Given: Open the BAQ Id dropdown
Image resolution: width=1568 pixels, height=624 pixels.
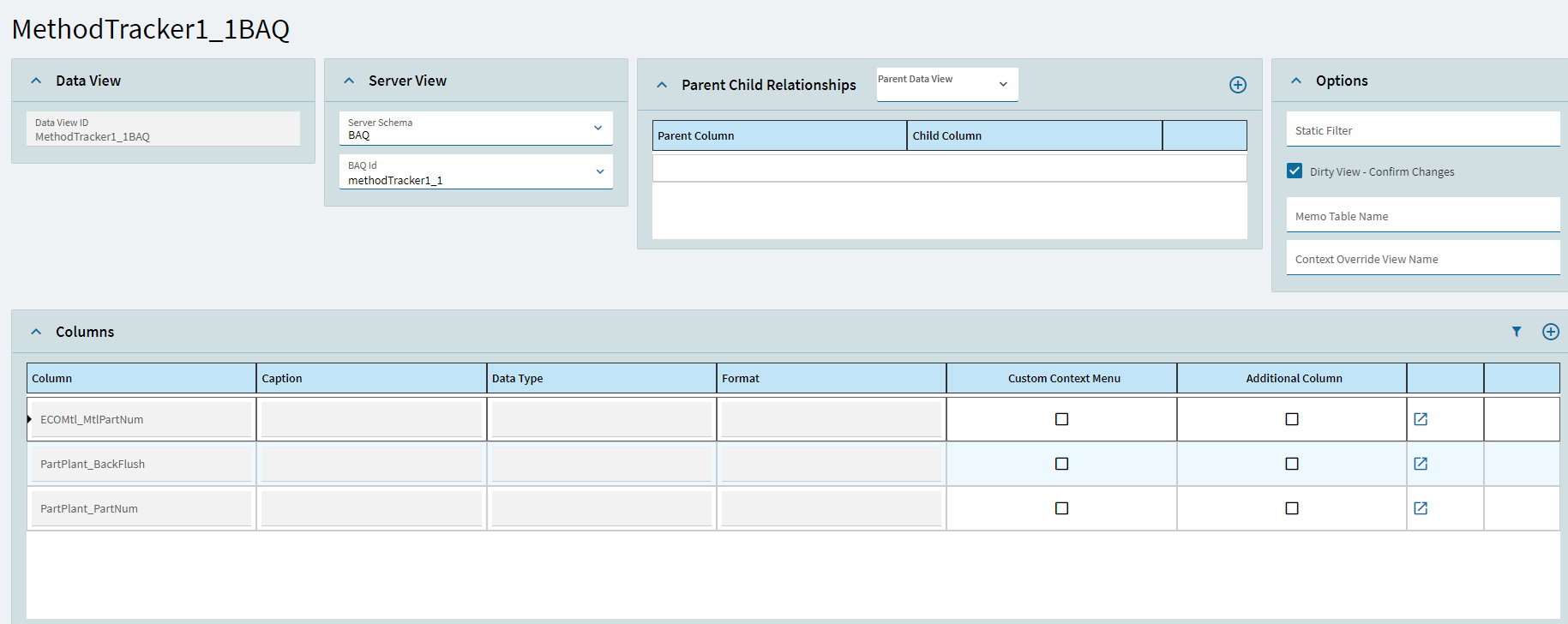Looking at the screenshot, I should (x=599, y=171).
